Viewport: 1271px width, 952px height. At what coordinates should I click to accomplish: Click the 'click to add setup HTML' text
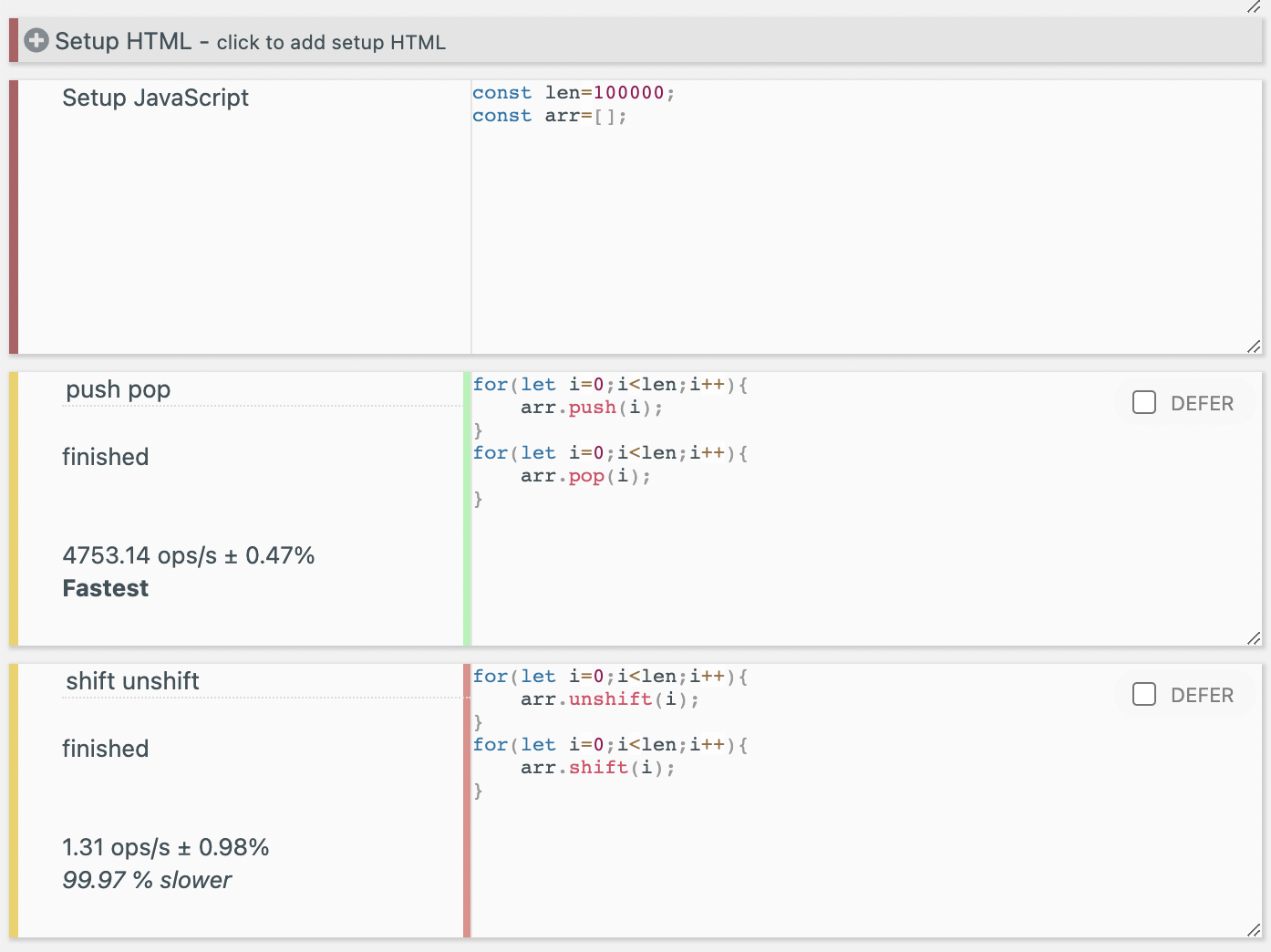(331, 43)
